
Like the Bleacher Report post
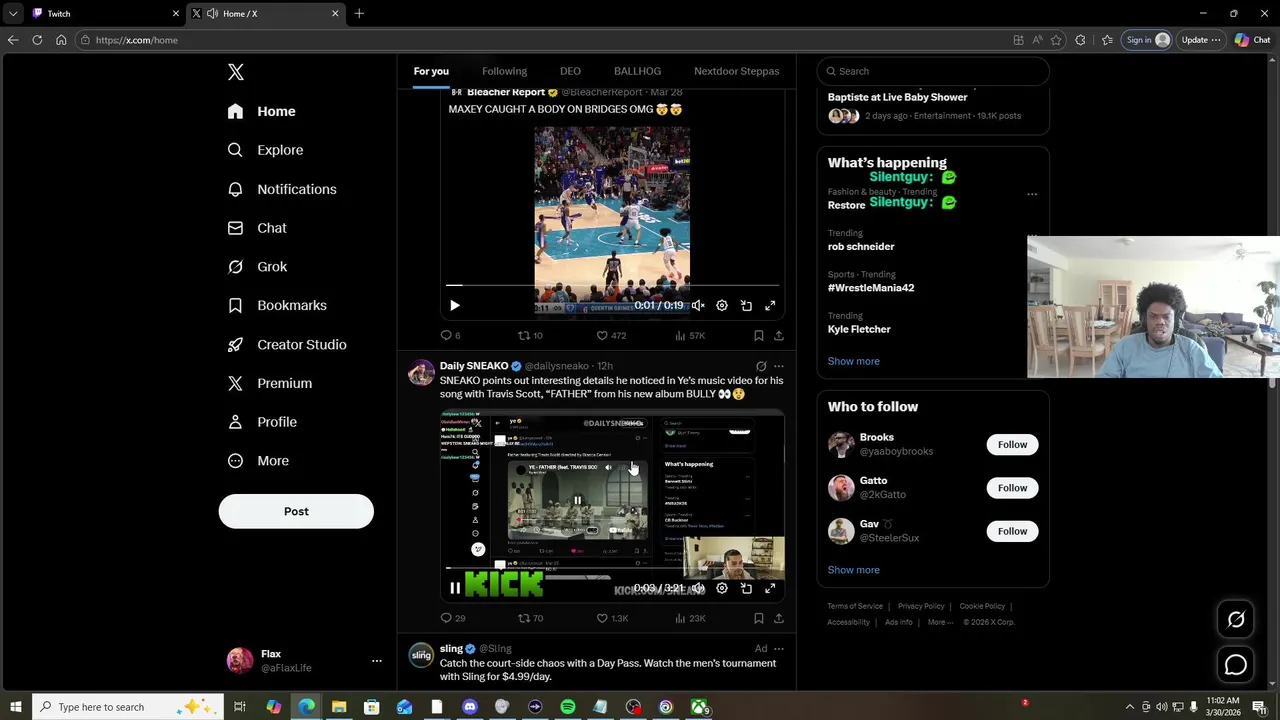tap(610, 336)
